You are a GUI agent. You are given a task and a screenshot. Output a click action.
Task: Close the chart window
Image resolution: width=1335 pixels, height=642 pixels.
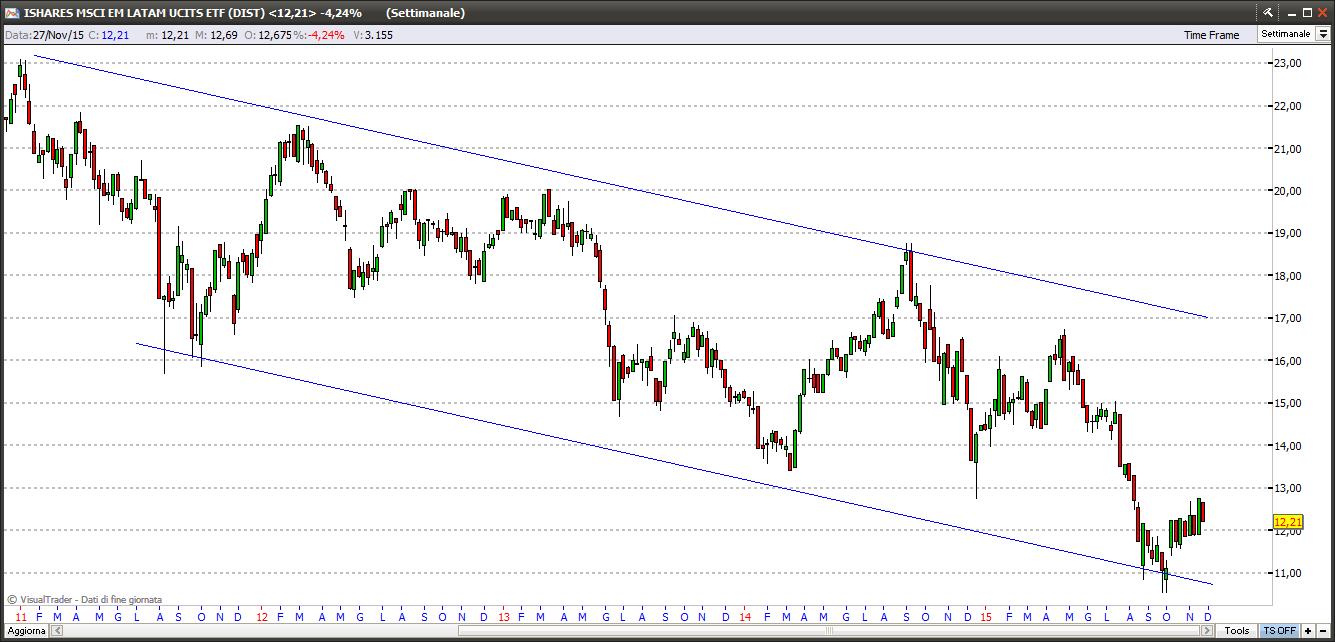(1322, 12)
